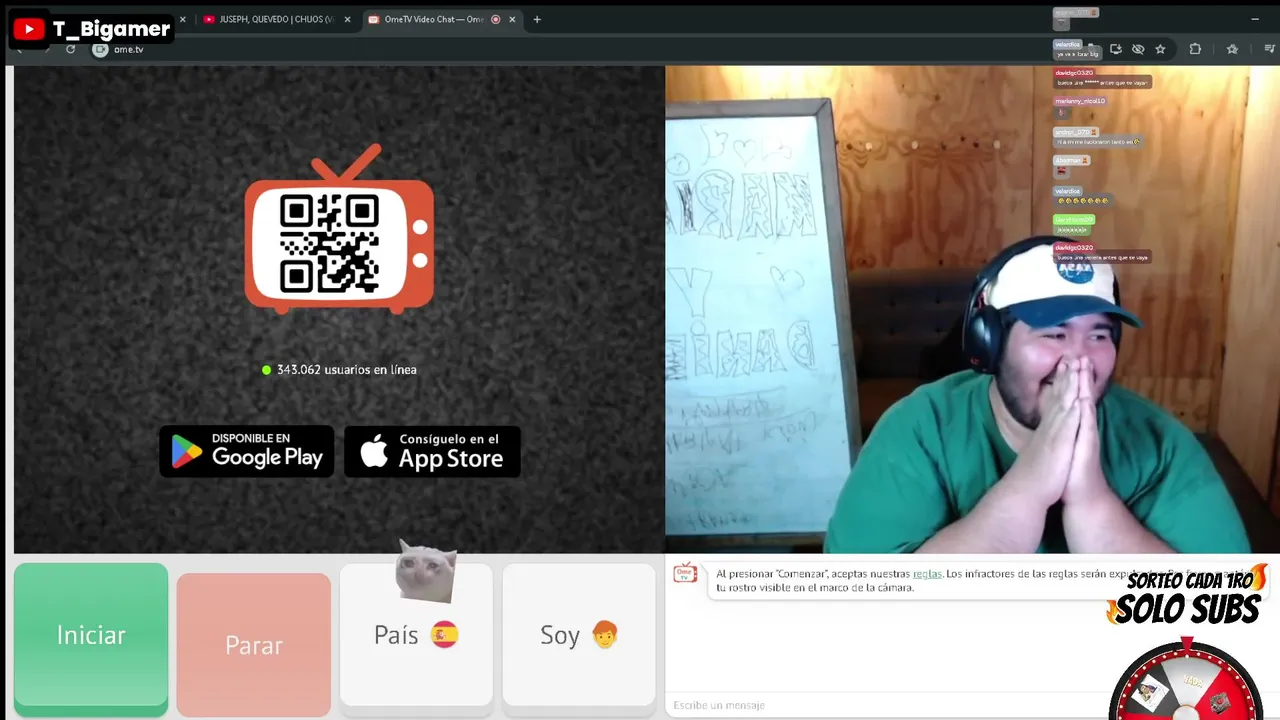Click the OmeTV logo beside rules message
The height and width of the screenshot is (720, 1280).
[685, 572]
